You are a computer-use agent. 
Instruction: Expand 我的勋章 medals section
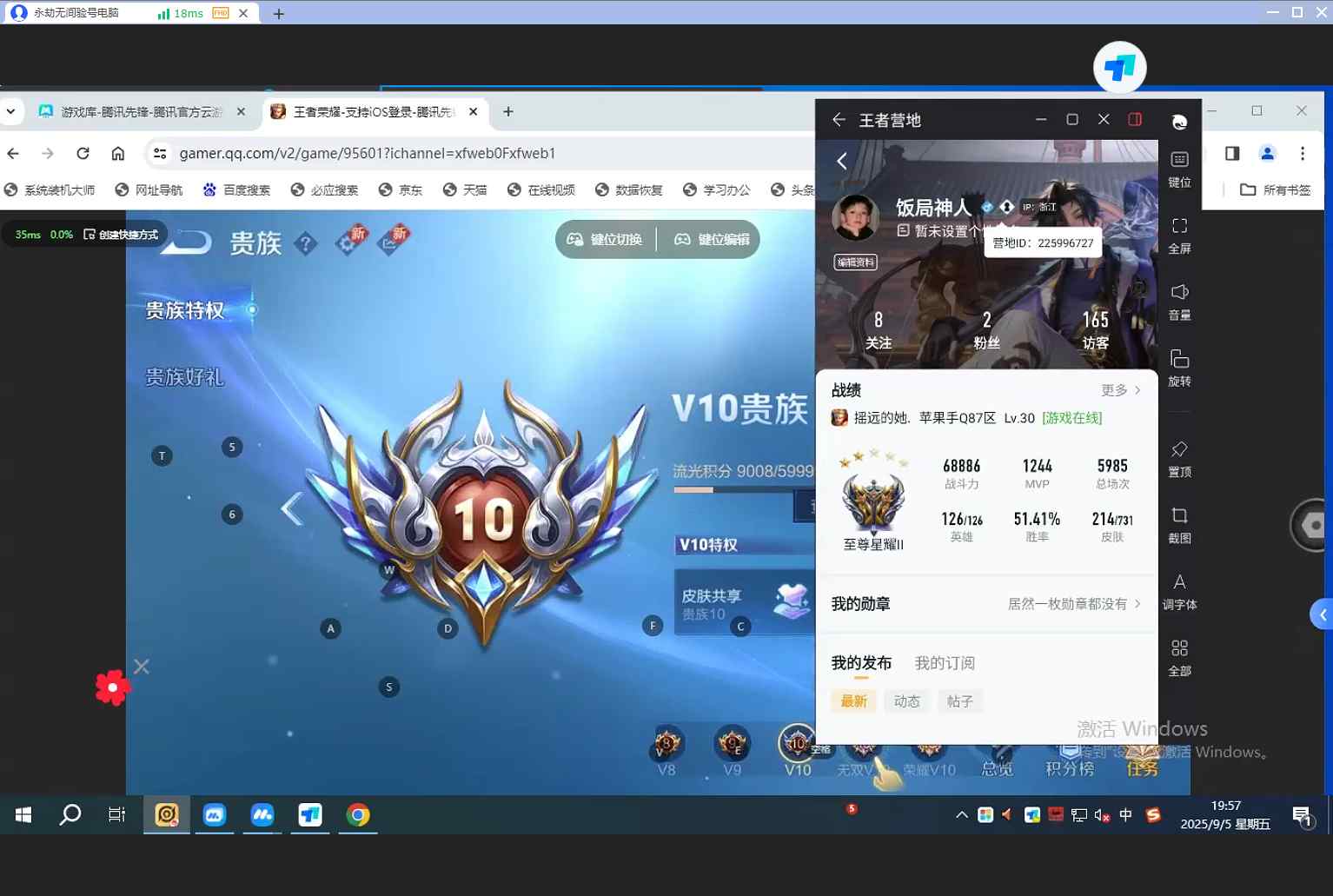986,604
